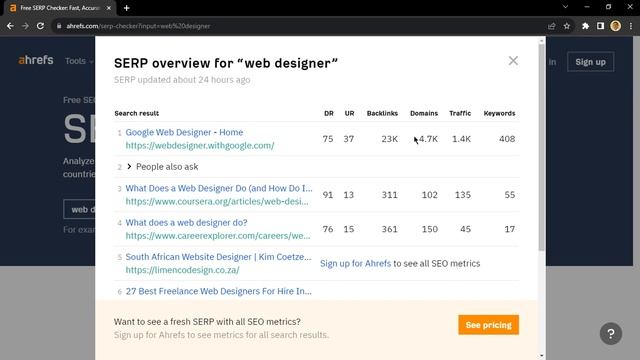The image size is (640, 360).
Task: Open the Chrome profile avatar
Action: click(x=616, y=26)
